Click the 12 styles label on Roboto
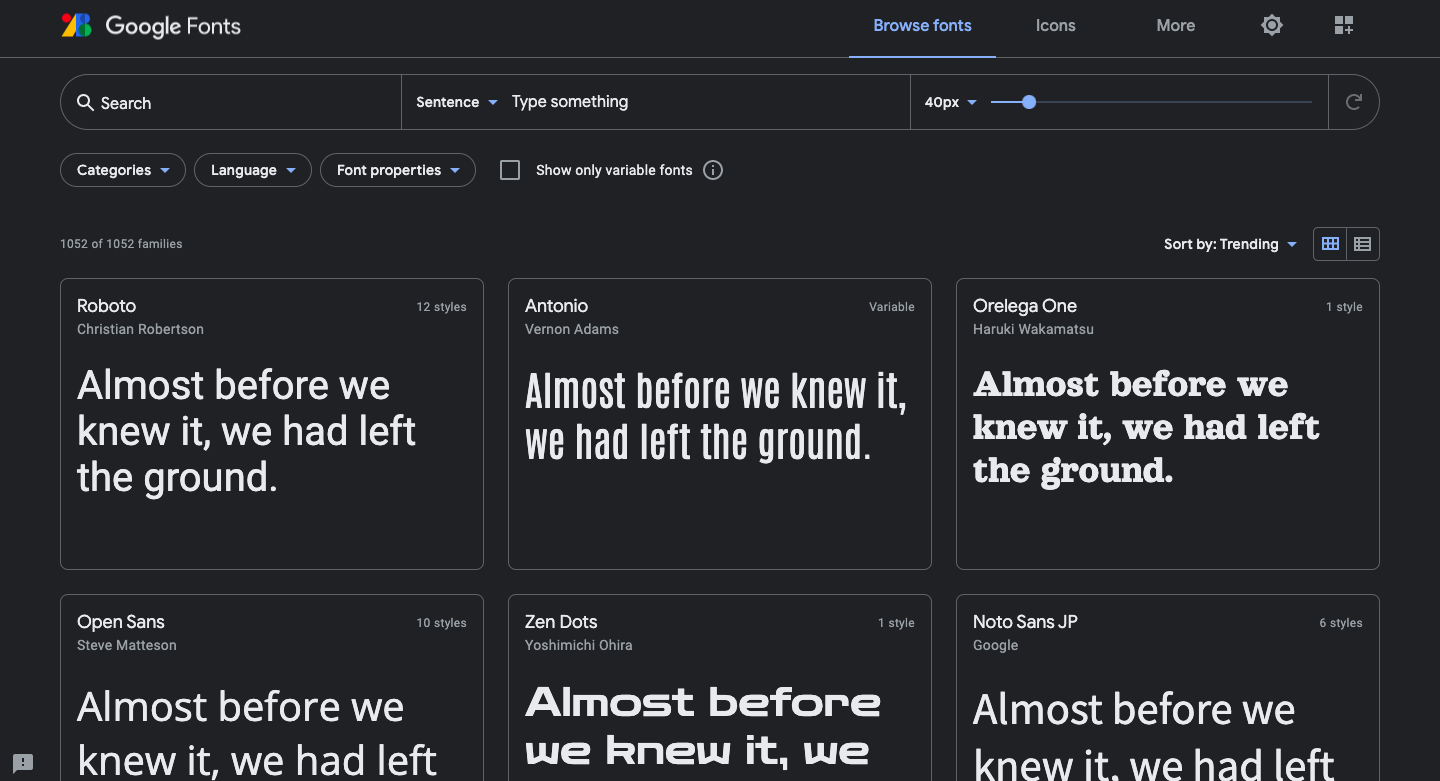The image size is (1440, 781). [441, 307]
